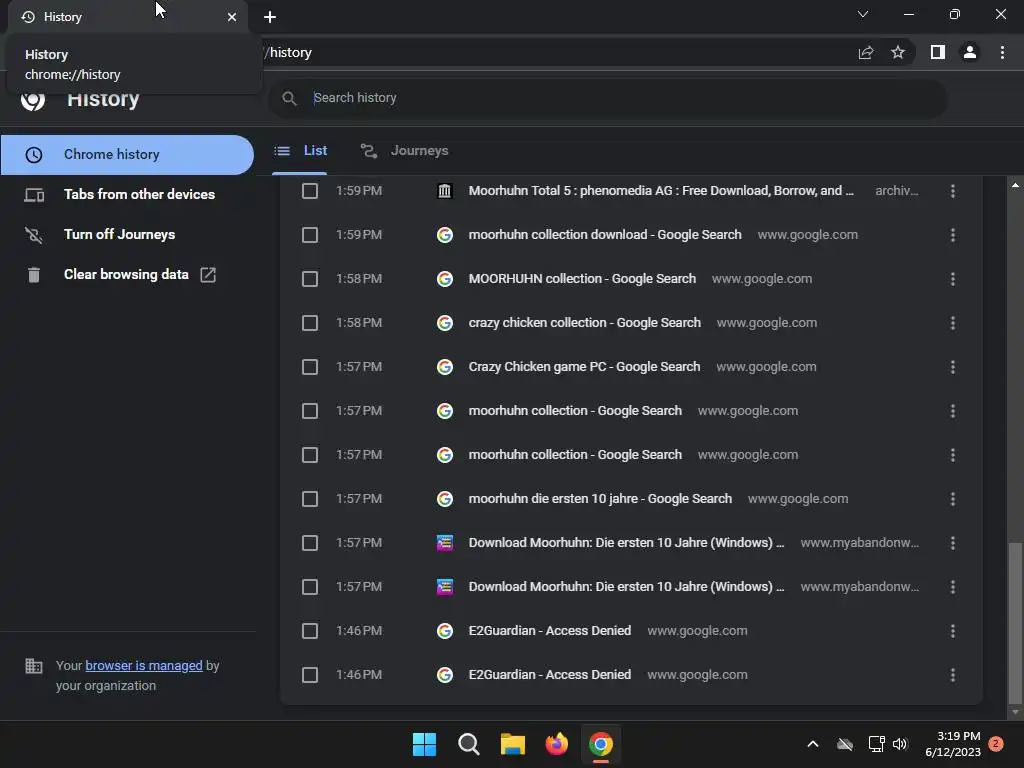Open Tabs from other devices

point(127,195)
